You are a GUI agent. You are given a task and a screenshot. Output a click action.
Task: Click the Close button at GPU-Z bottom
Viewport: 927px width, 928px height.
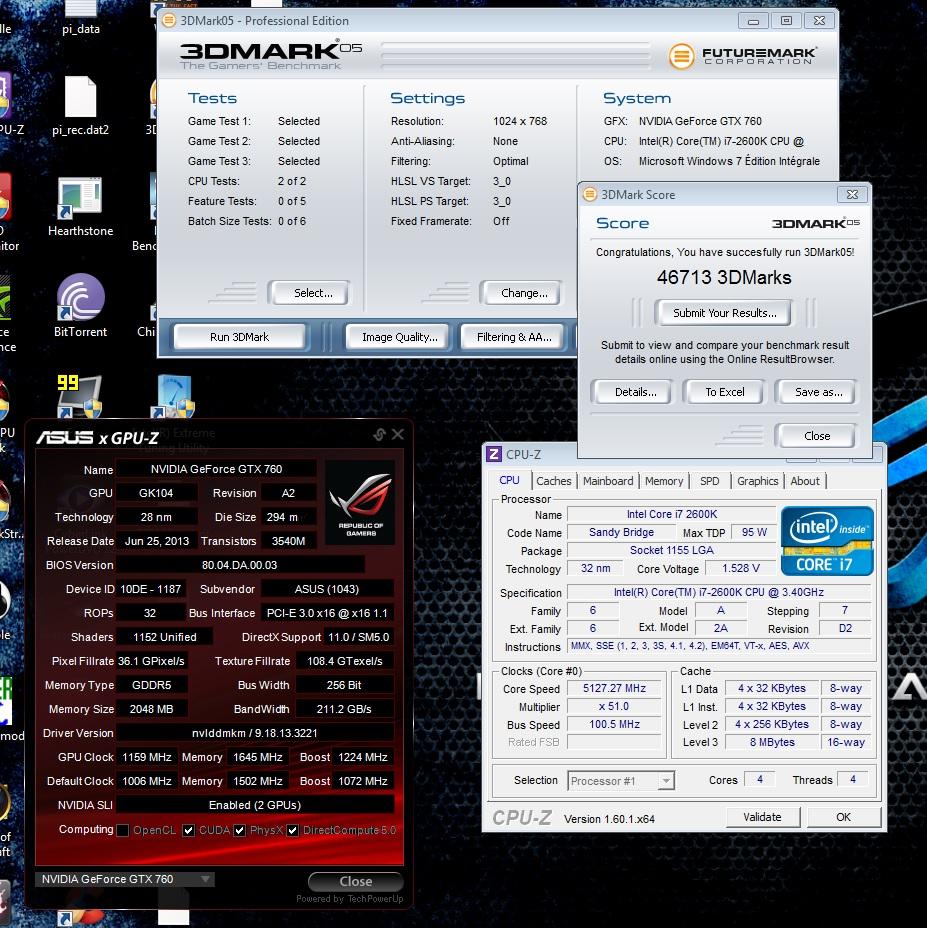355,881
